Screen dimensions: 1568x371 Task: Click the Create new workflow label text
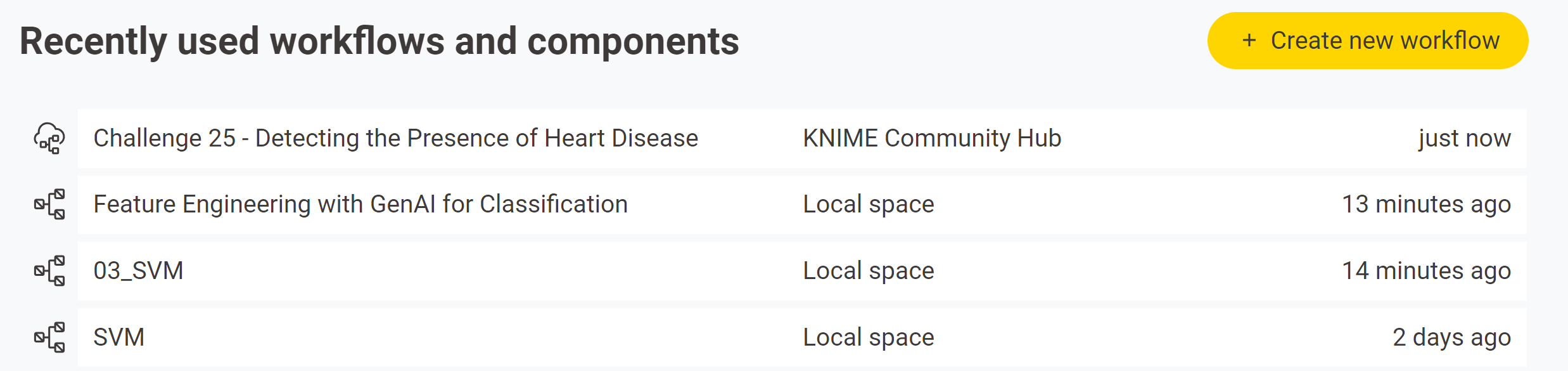[x=1385, y=41]
